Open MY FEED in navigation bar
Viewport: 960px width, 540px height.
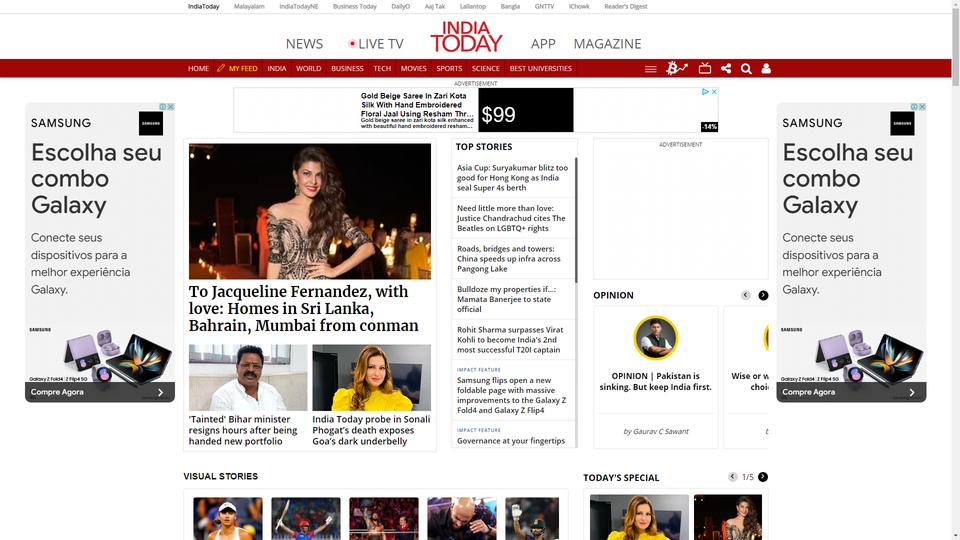coord(238,69)
